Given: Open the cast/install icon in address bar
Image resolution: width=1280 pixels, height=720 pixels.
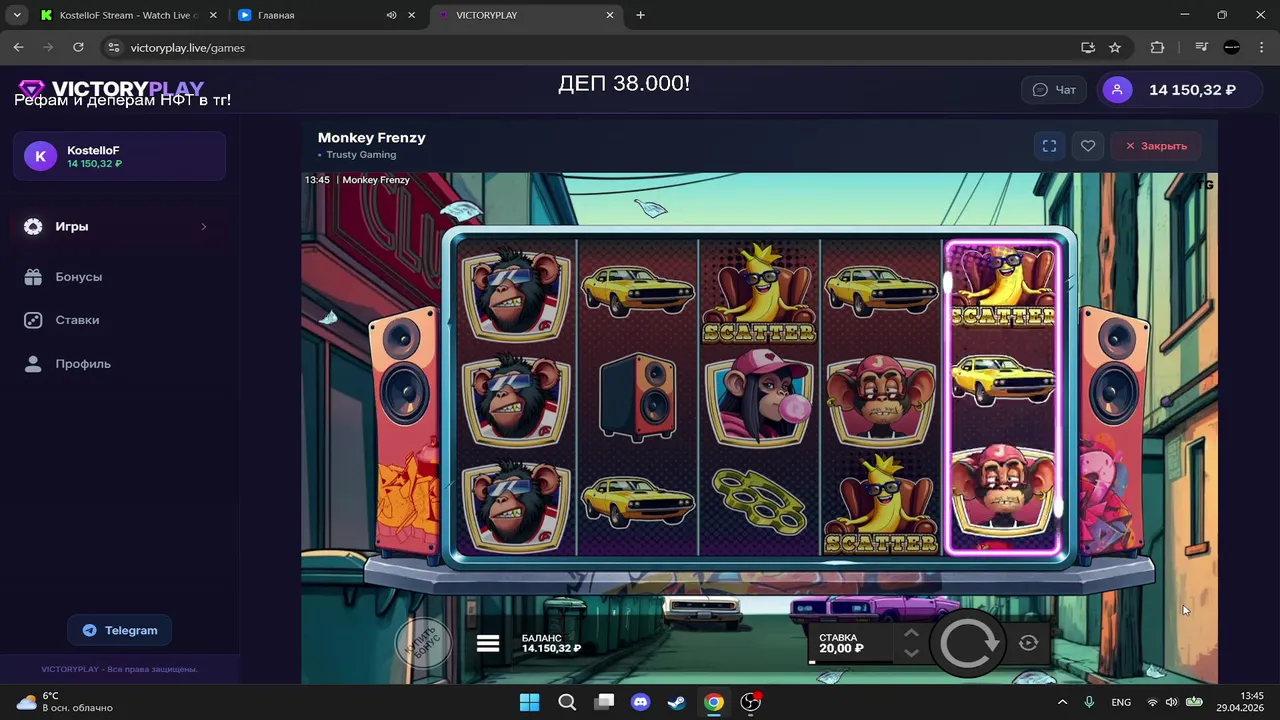Looking at the screenshot, I should pyautogui.click(x=1088, y=47).
